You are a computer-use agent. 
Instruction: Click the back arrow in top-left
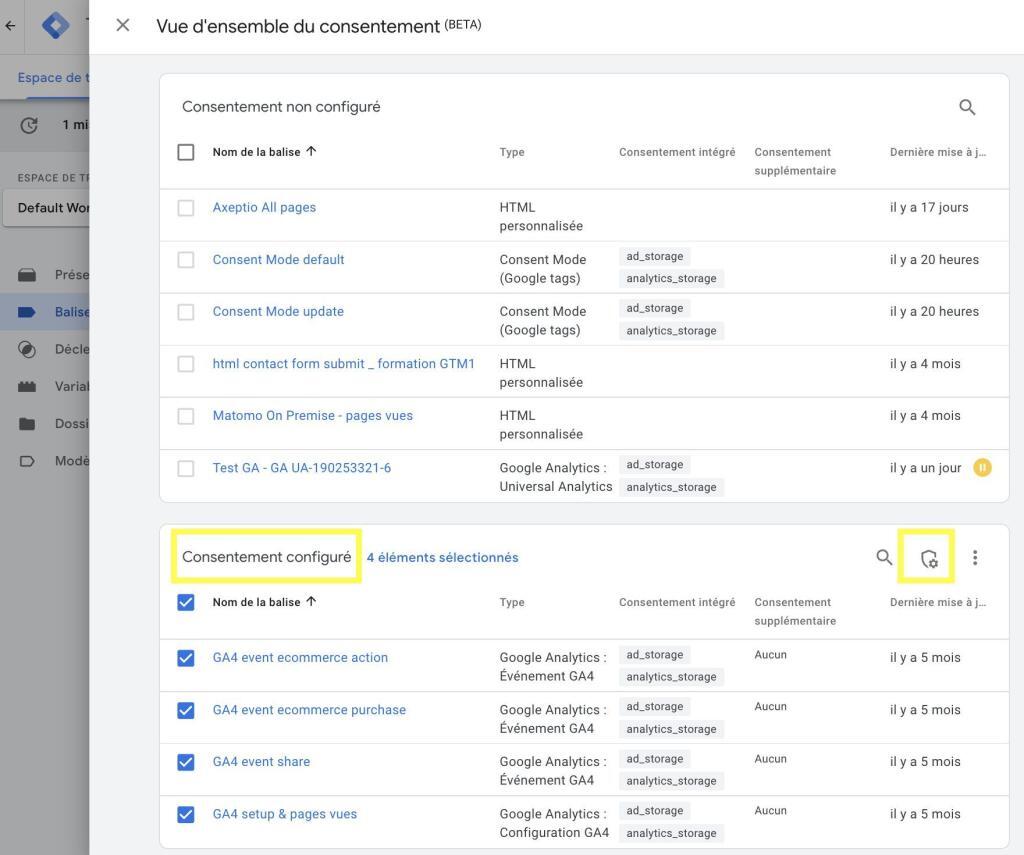click(x=10, y=25)
